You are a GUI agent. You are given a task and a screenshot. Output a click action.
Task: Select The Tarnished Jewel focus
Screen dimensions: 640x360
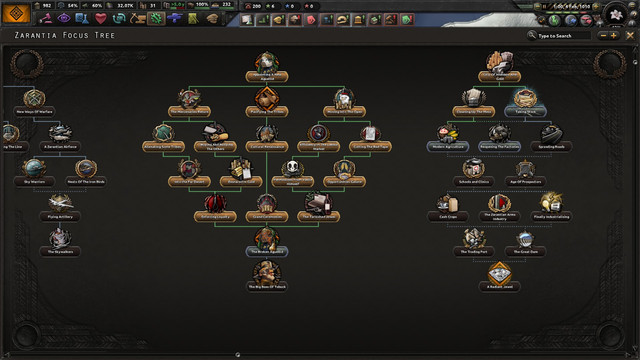point(319,208)
